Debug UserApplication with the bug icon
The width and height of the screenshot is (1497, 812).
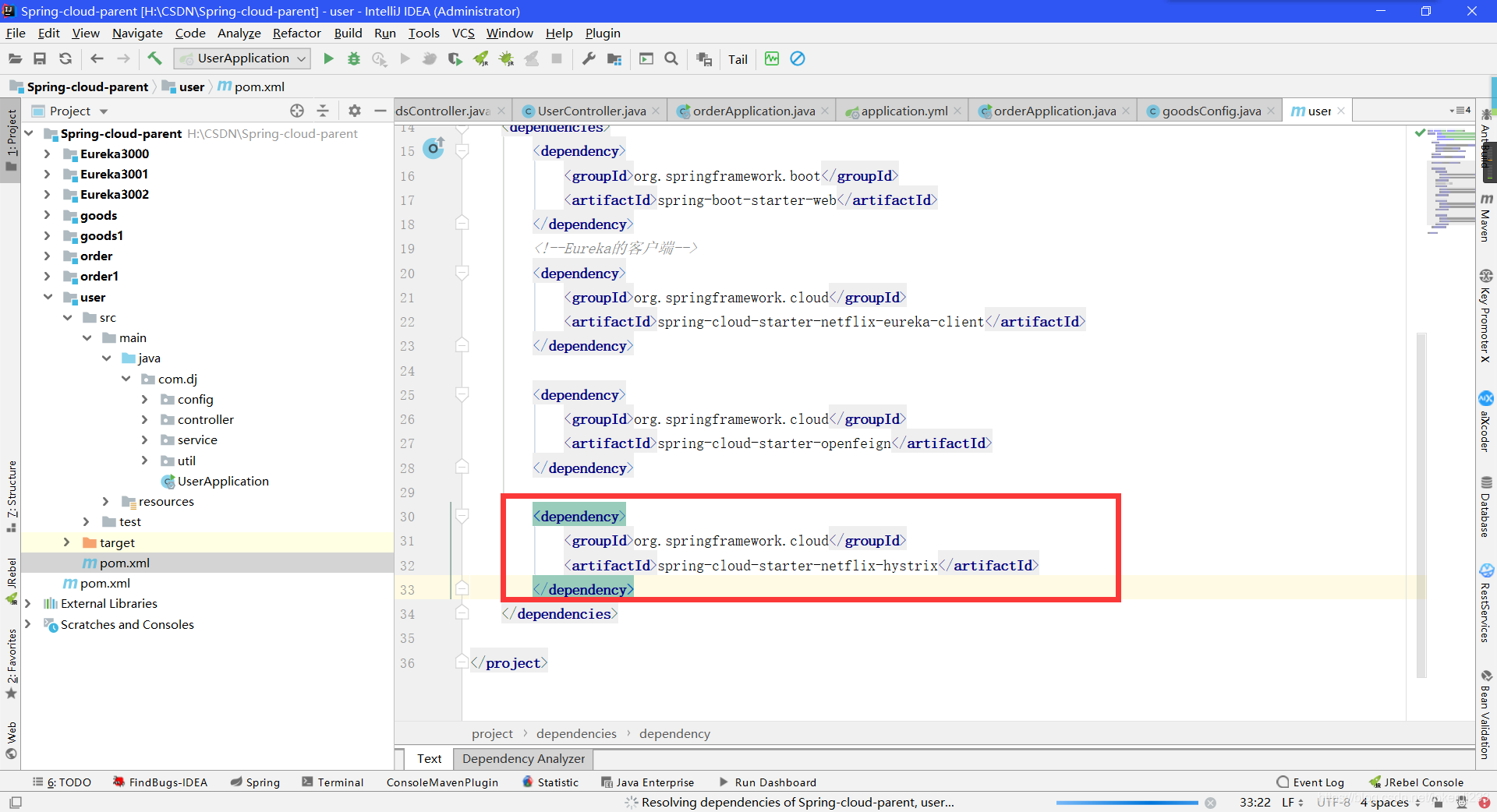354,58
